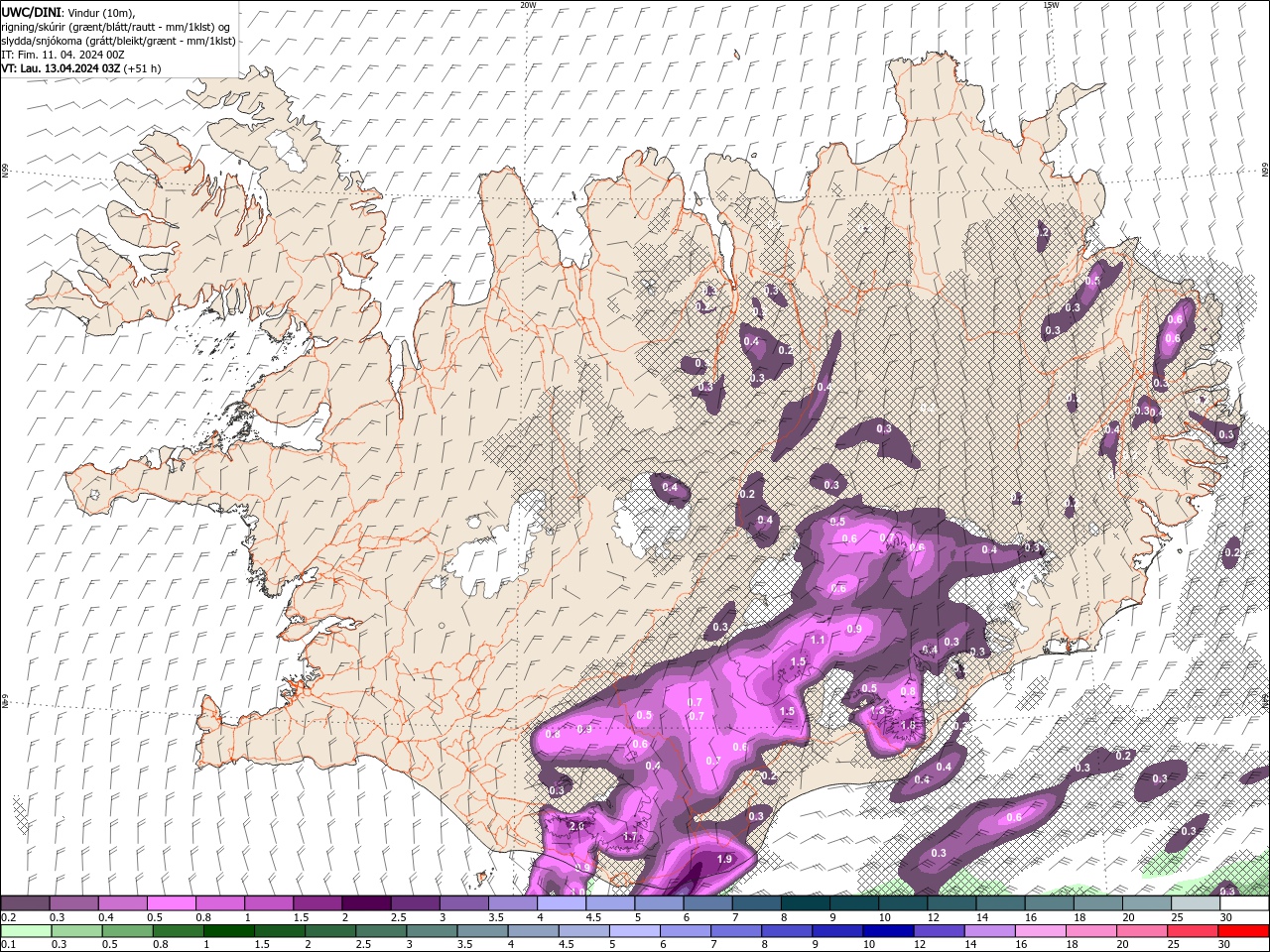Screen dimensions: 1270x952
Task: Click the pale green rain swatch labeled 0.1
Action: click(x=25, y=931)
